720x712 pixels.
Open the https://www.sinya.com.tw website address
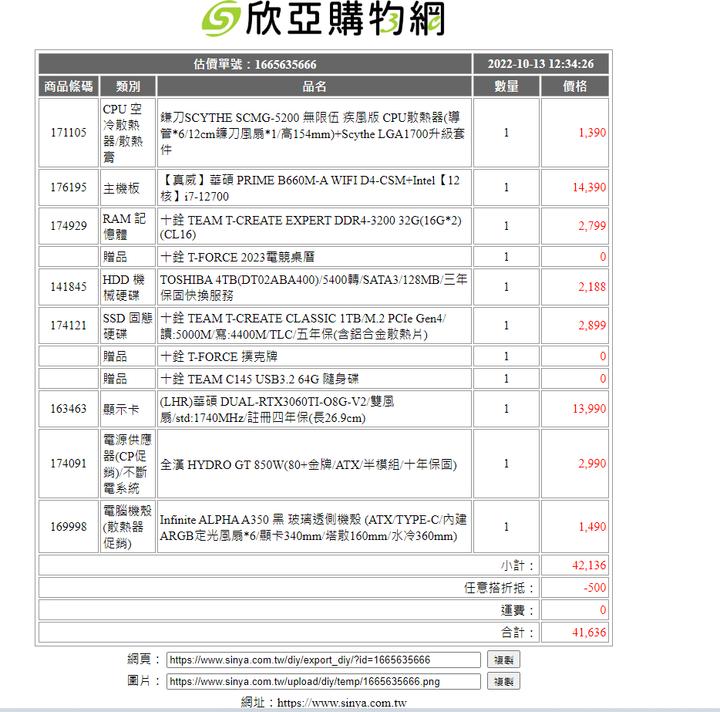click(x=342, y=703)
